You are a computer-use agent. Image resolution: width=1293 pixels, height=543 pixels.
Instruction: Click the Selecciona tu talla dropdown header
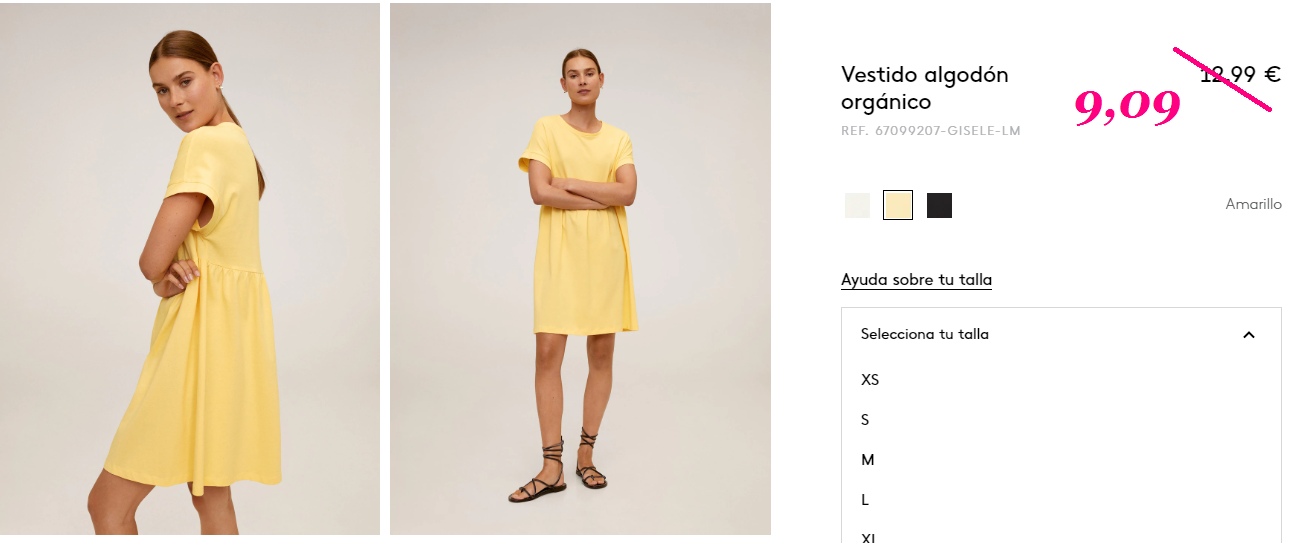[x=1061, y=334]
